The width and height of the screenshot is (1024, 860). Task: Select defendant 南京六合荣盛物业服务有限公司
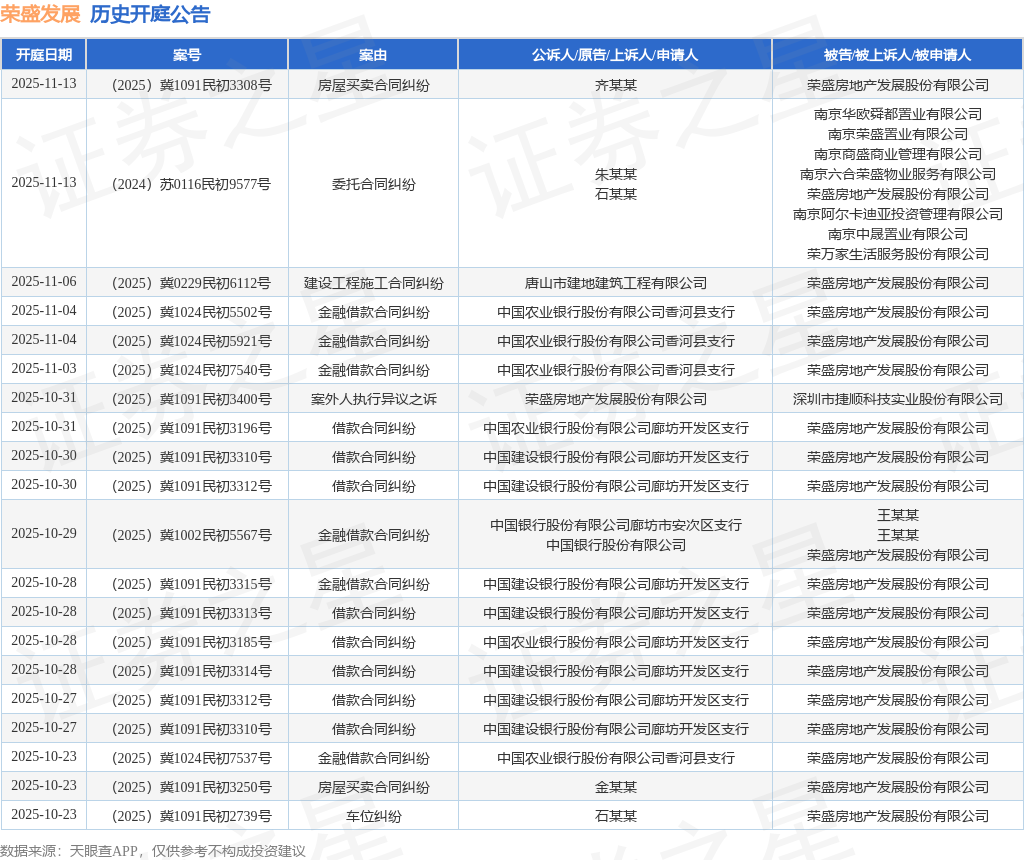(x=897, y=174)
